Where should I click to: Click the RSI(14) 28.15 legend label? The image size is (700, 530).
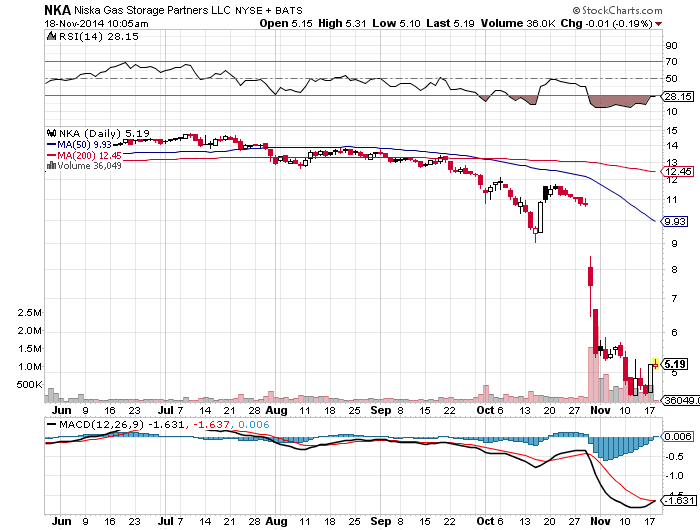pos(99,36)
